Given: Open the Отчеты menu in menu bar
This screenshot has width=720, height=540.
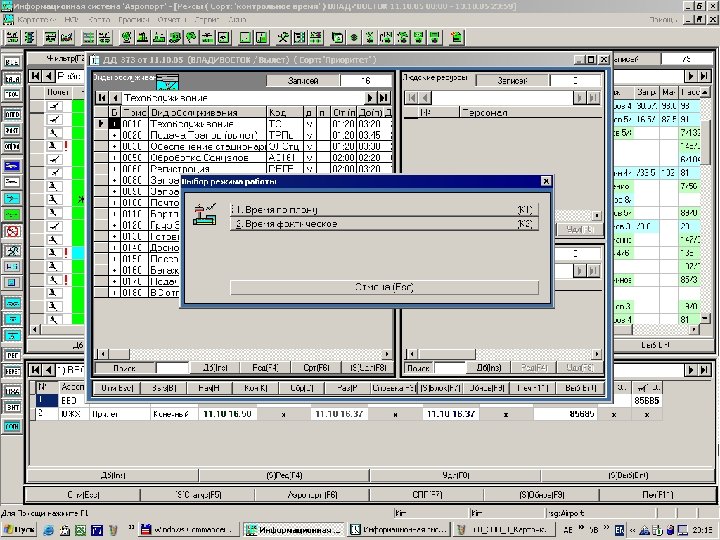Looking at the screenshot, I should click(171, 20).
